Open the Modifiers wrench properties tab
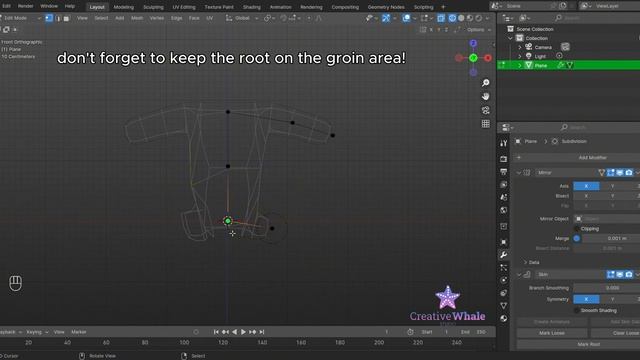Image resolution: width=640 pixels, height=360 pixels. pyautogui.click(x=504, y=255)
